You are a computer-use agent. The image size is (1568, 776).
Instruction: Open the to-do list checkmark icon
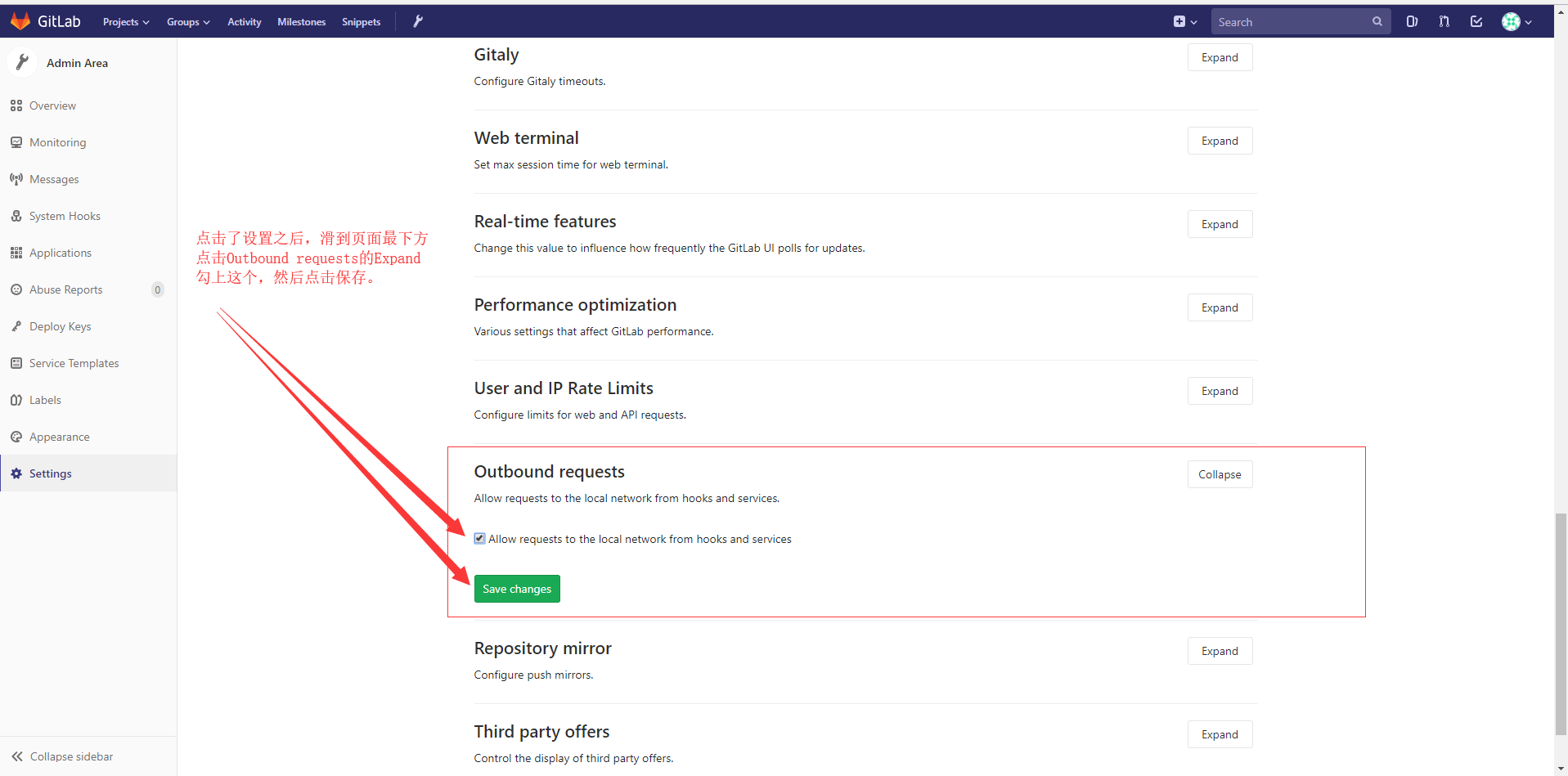pos(1476,22)
